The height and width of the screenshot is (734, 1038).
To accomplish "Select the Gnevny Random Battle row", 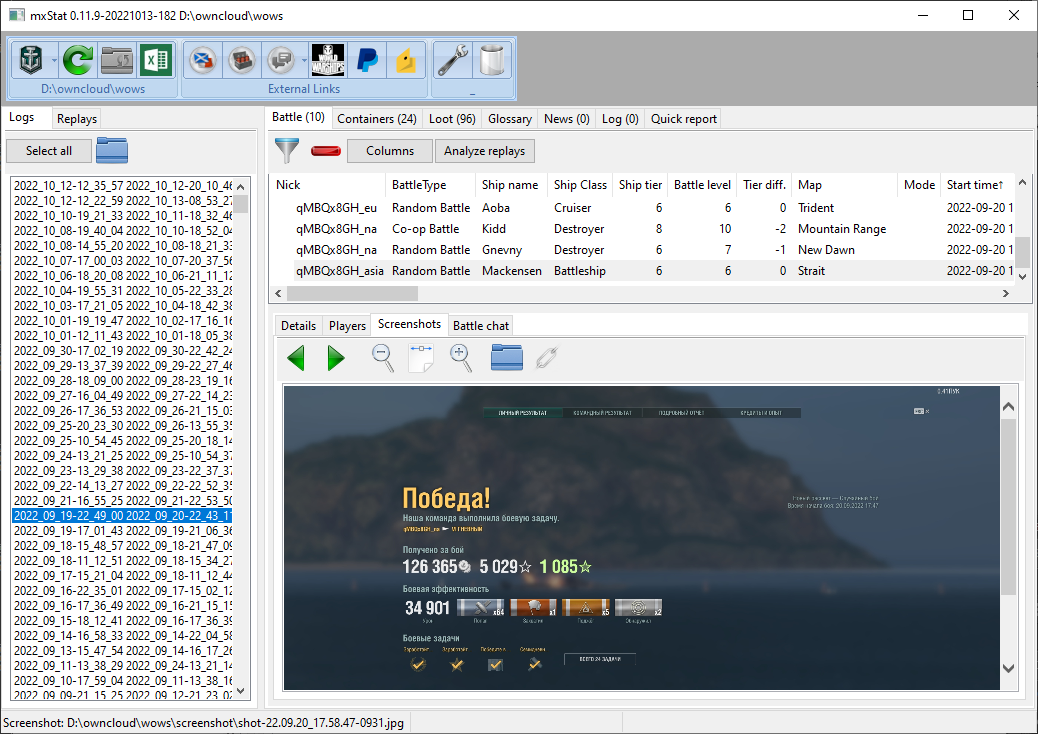I will [x=642, y=250].
